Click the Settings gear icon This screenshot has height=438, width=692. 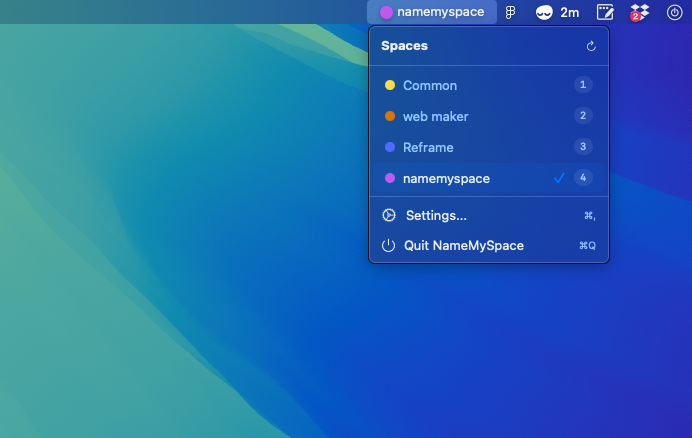389,215
